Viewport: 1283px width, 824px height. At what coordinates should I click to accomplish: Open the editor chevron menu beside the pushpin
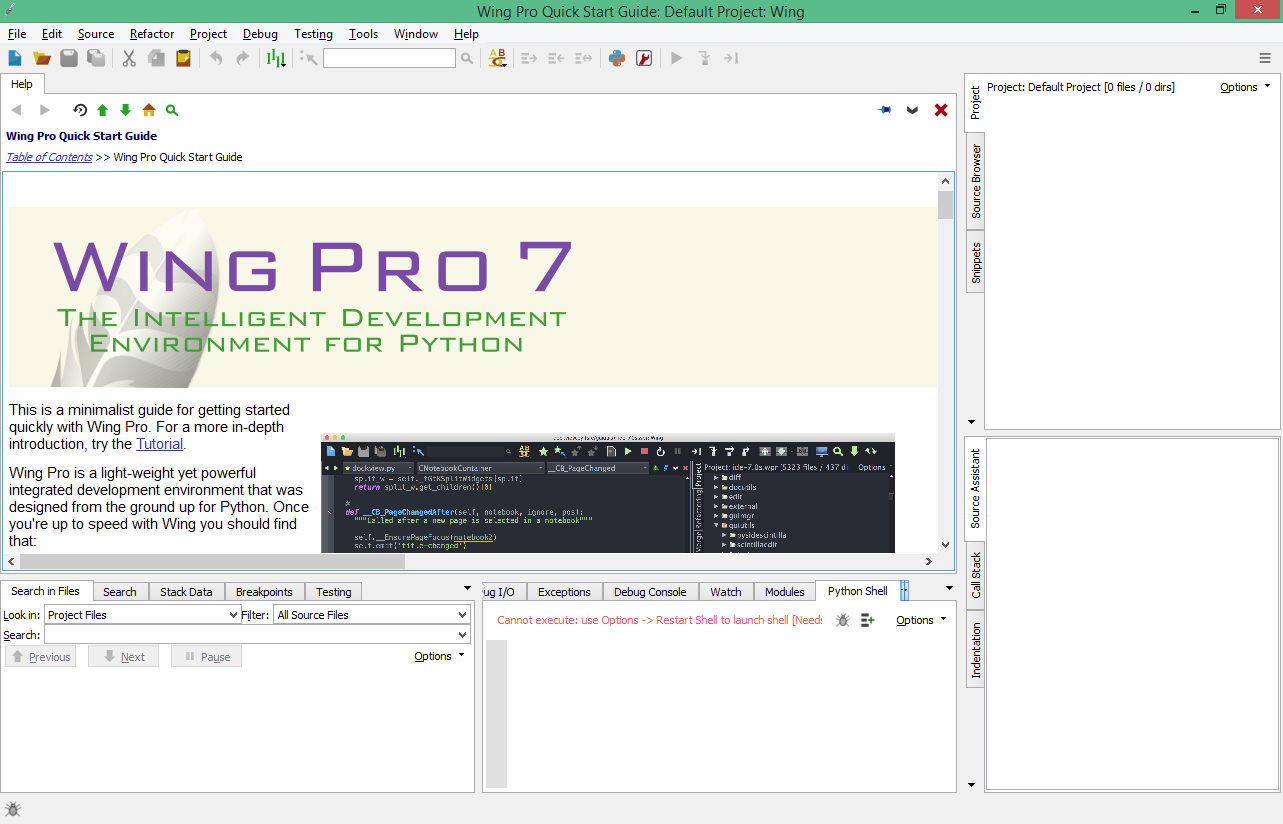(912, 110)
